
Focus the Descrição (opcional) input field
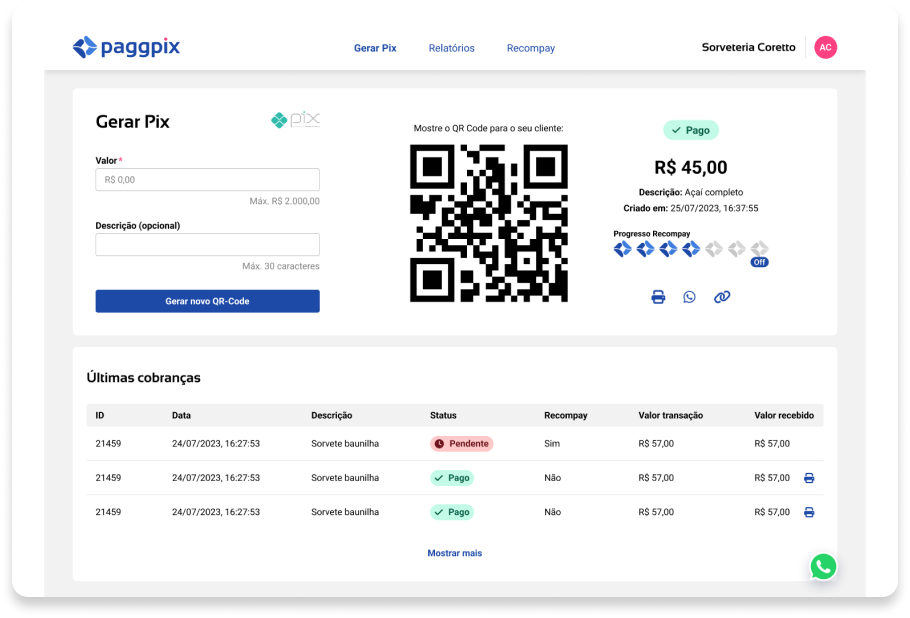click(x=207, y=244)
